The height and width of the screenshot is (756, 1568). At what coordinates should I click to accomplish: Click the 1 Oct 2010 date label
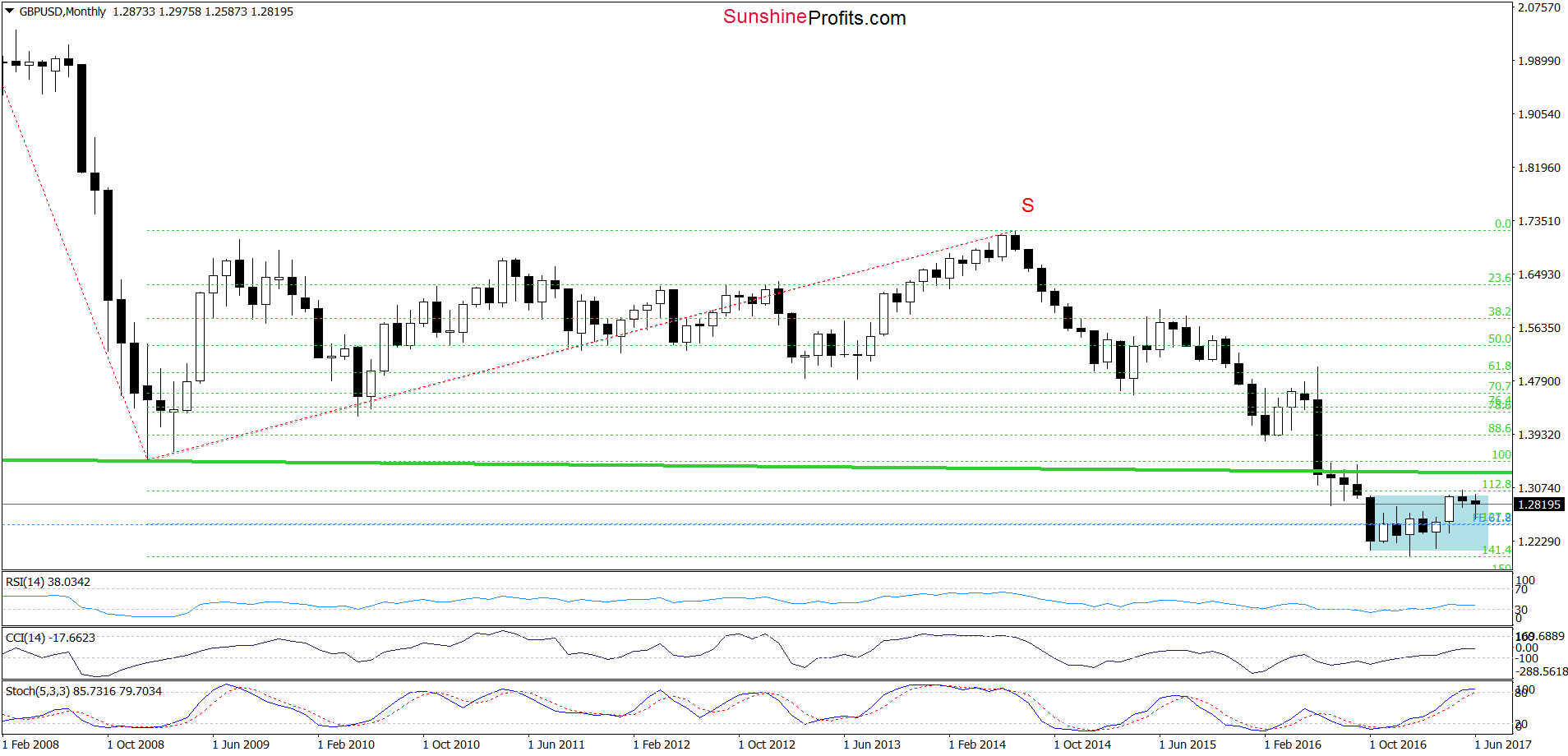tap(451, 744)
